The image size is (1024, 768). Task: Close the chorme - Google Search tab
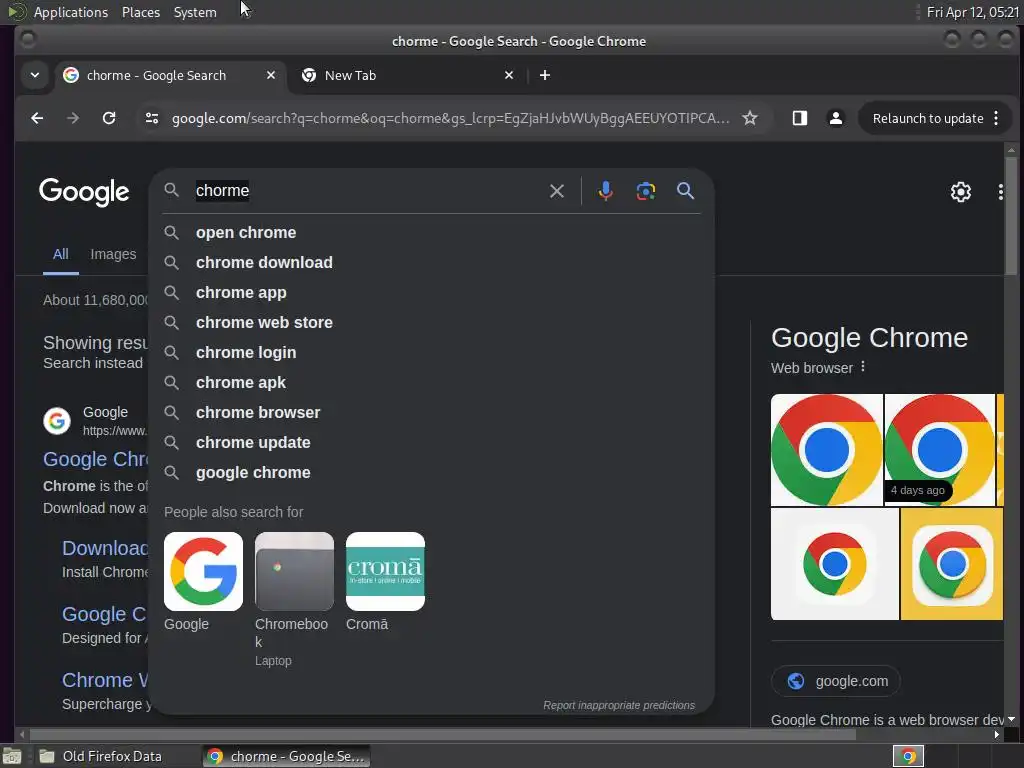coord(270,75)
